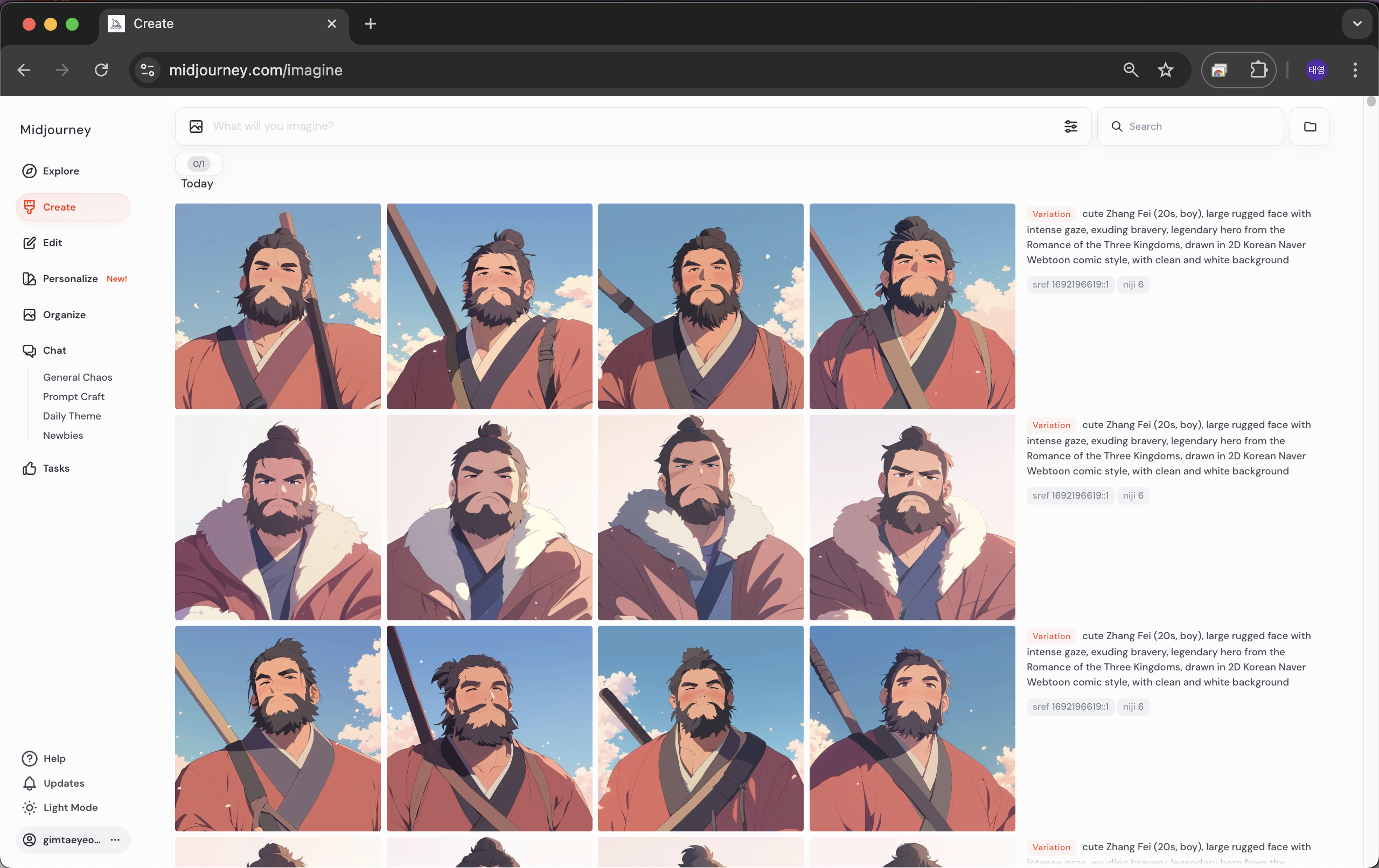Click the Midjourney logo text
This screenshot has height=868, width=1379.
pyautogui.click(x=55, y=130)
